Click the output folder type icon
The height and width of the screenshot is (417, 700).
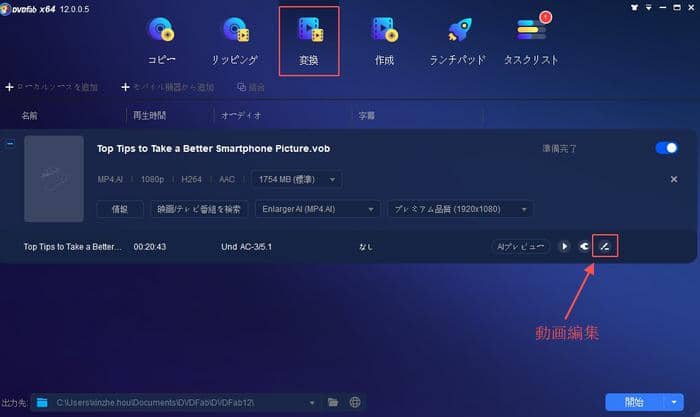pyautogui.click(x=42, y=403)
